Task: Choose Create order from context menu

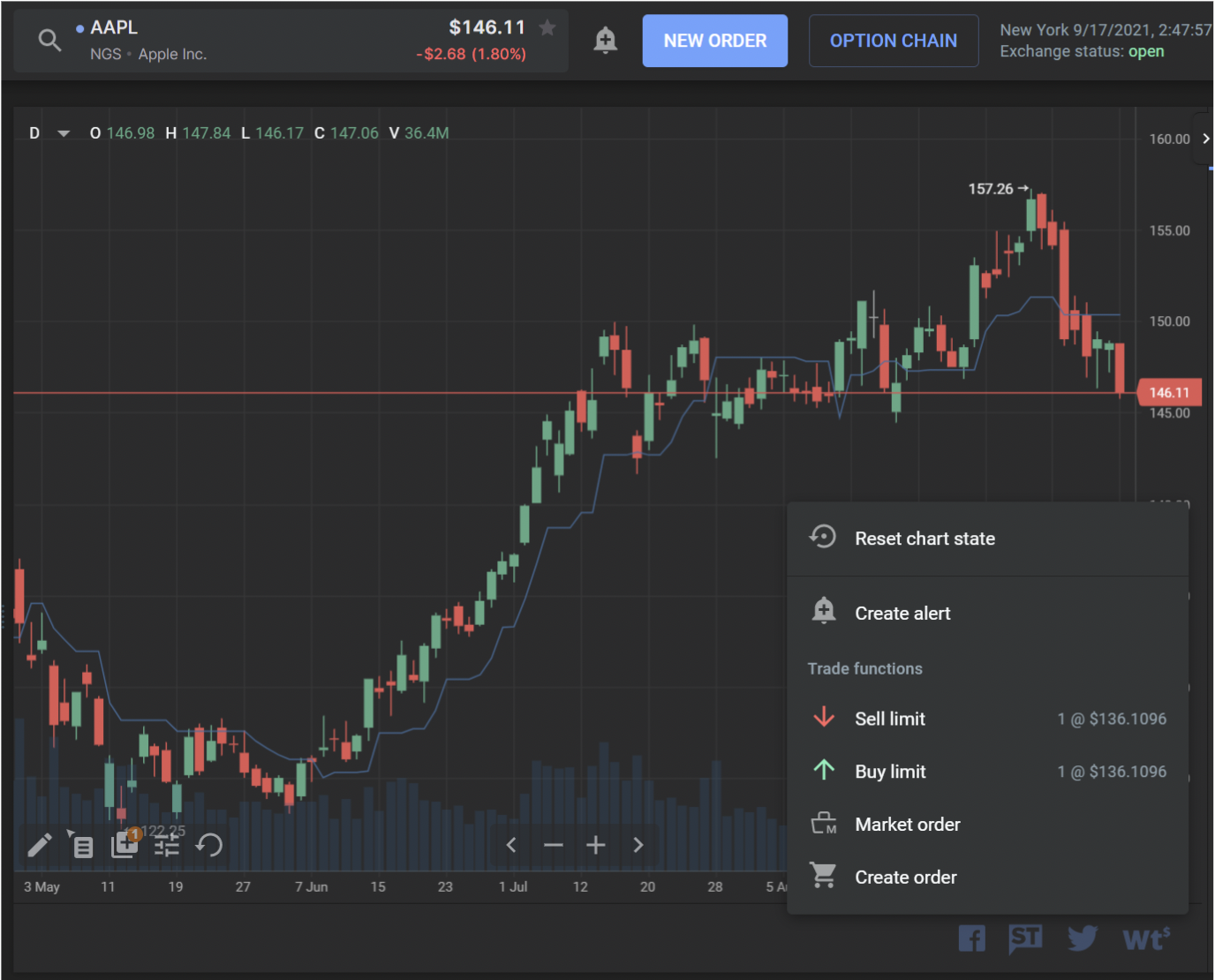Action: (987, 878)
